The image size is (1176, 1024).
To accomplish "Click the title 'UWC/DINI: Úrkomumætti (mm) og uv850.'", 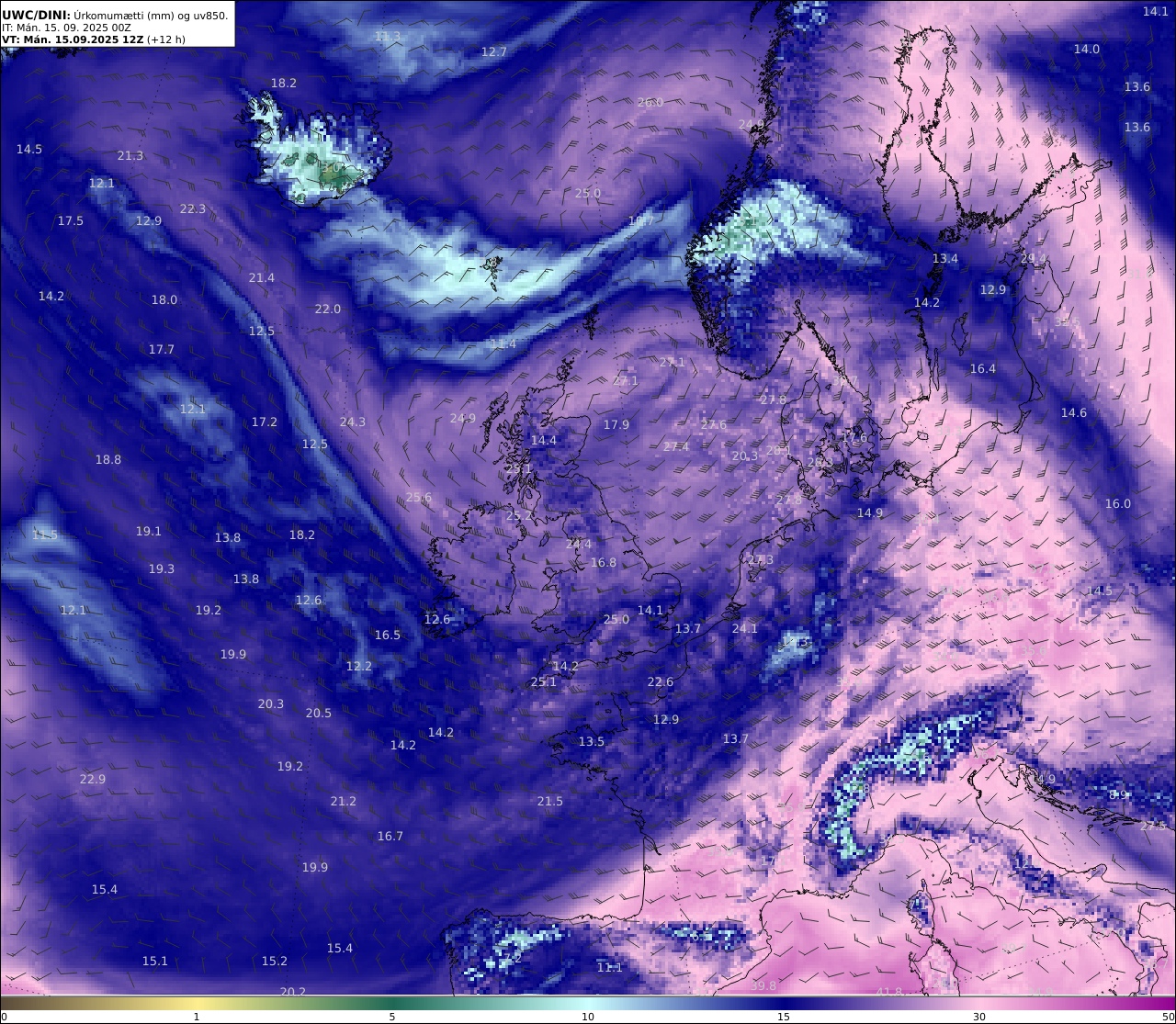I will (115, 15).
